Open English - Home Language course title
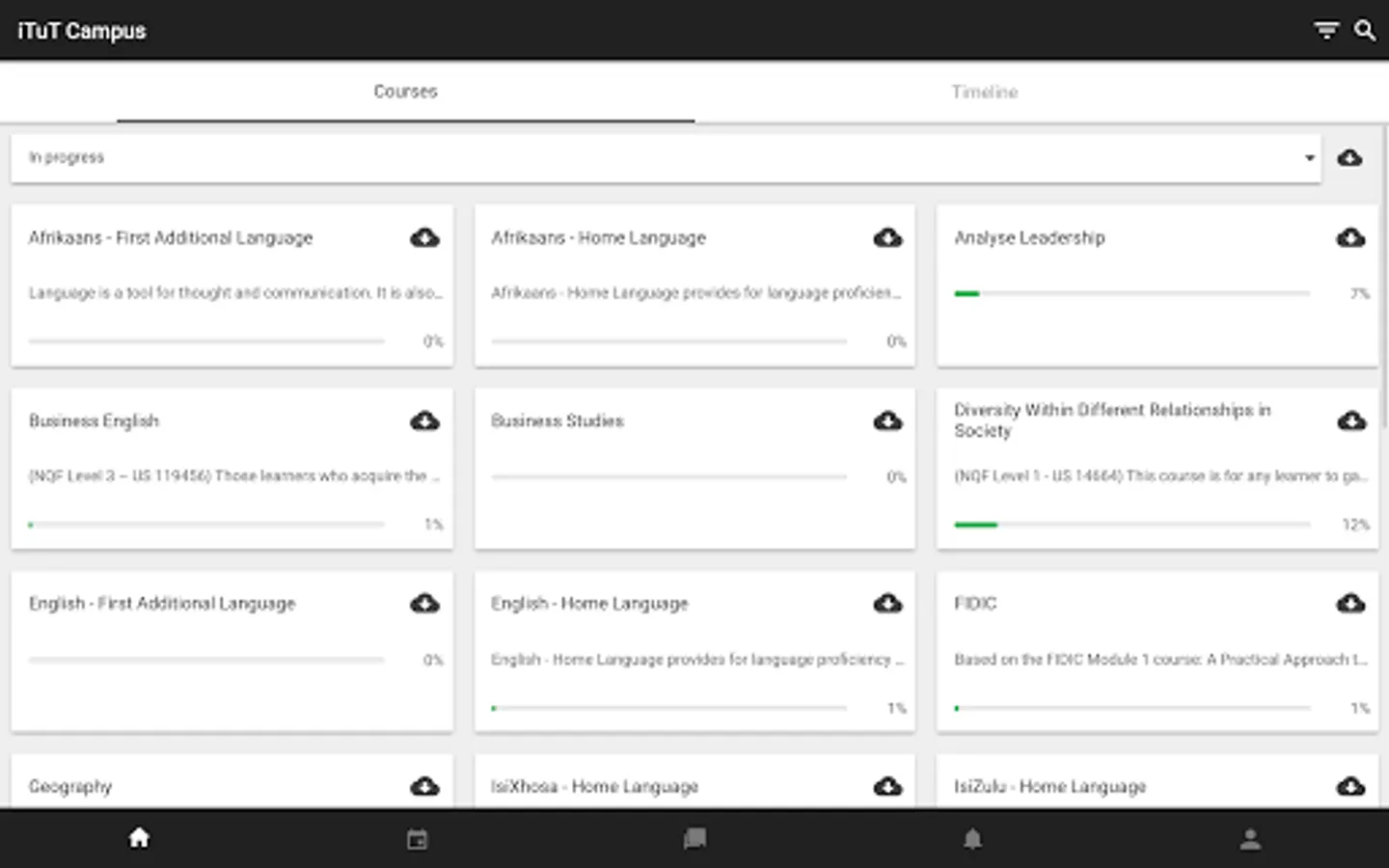This screenshot has height=868, width=1389. tap(589, 603)
